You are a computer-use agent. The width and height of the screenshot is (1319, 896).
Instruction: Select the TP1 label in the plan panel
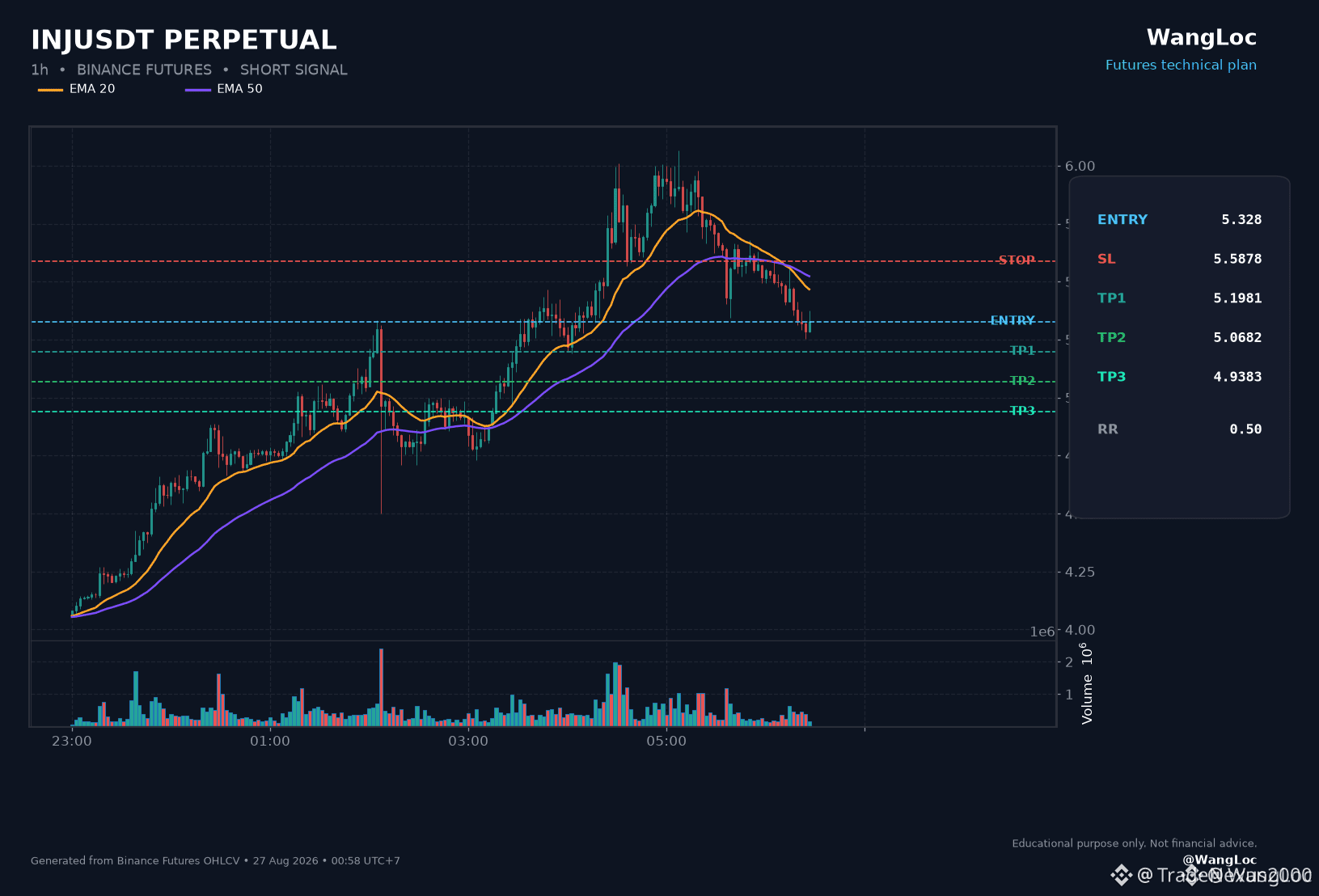point(1111,298)
